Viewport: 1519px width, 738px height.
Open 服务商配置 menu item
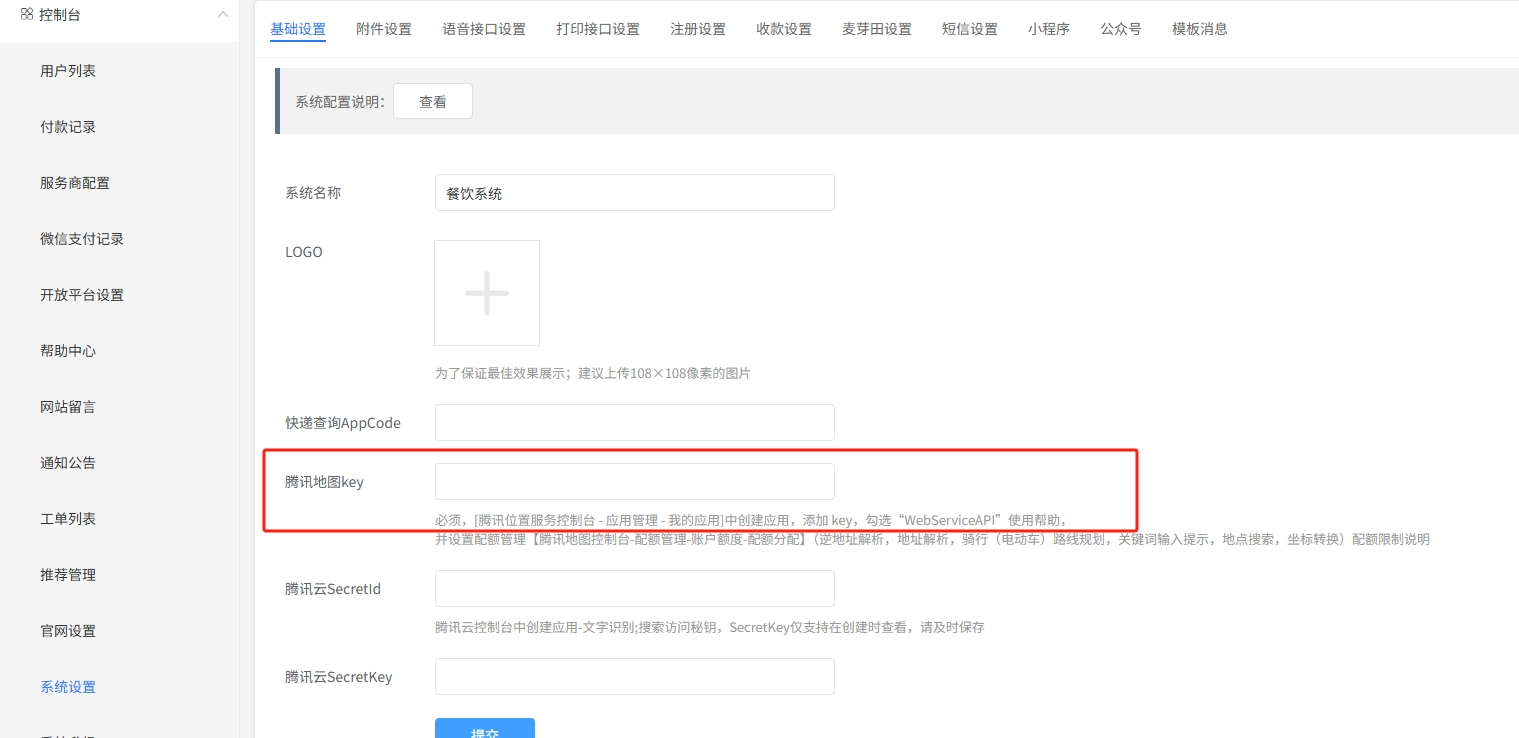pos(75,183)
